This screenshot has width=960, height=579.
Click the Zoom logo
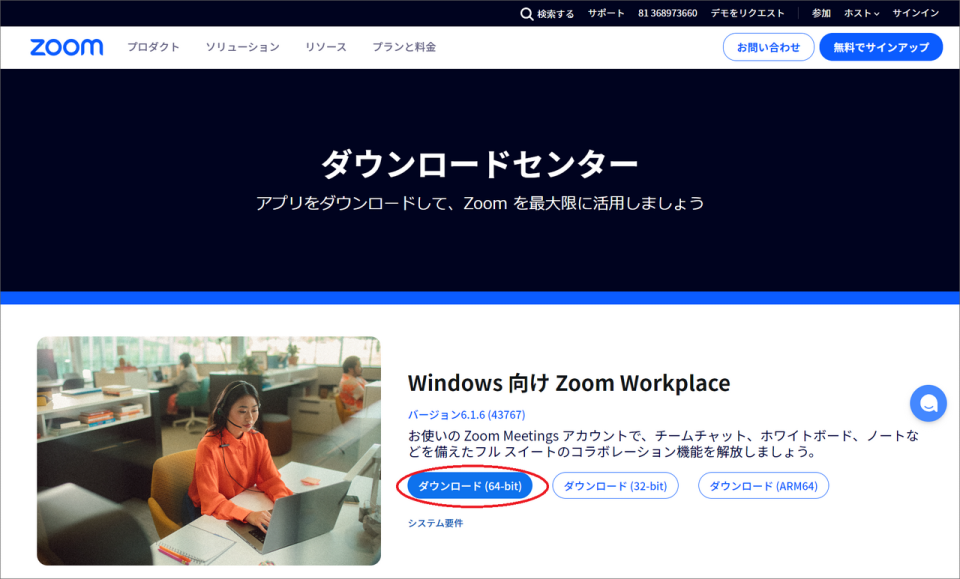pos(66,47)
